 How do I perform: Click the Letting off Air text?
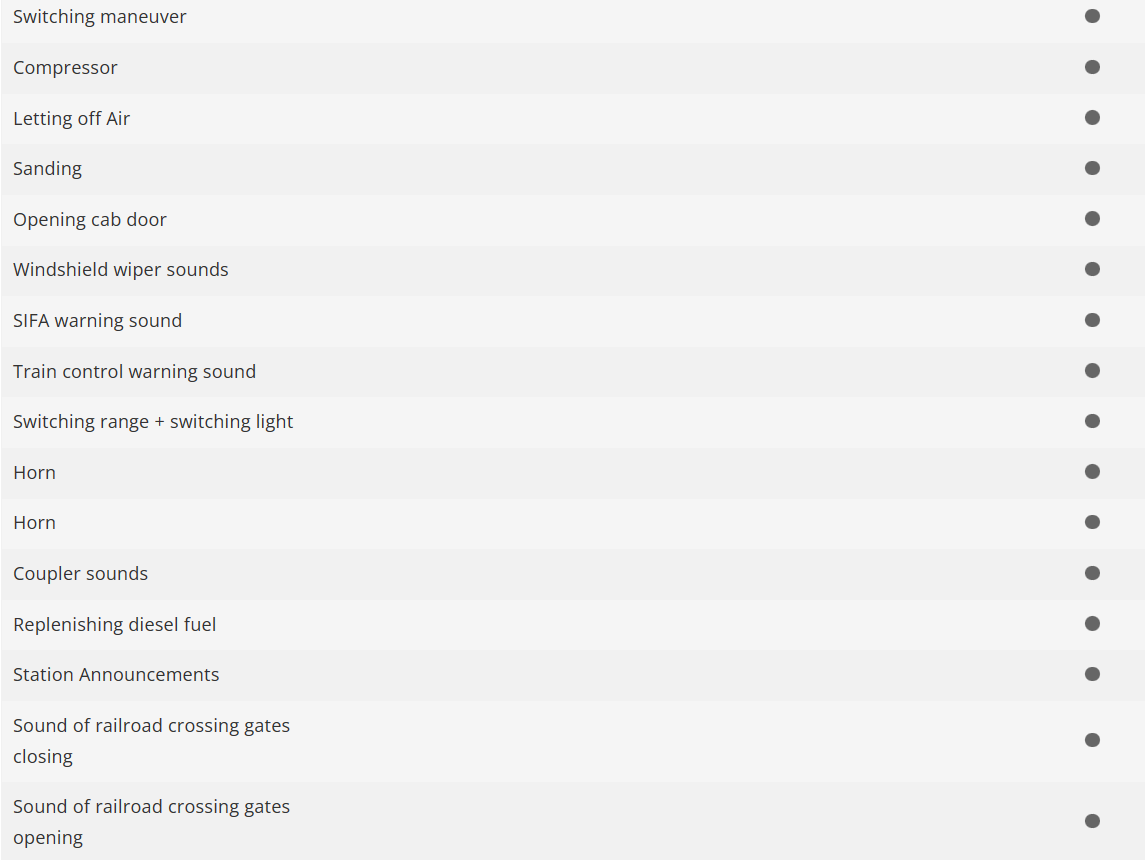click(x=71, y=118)
